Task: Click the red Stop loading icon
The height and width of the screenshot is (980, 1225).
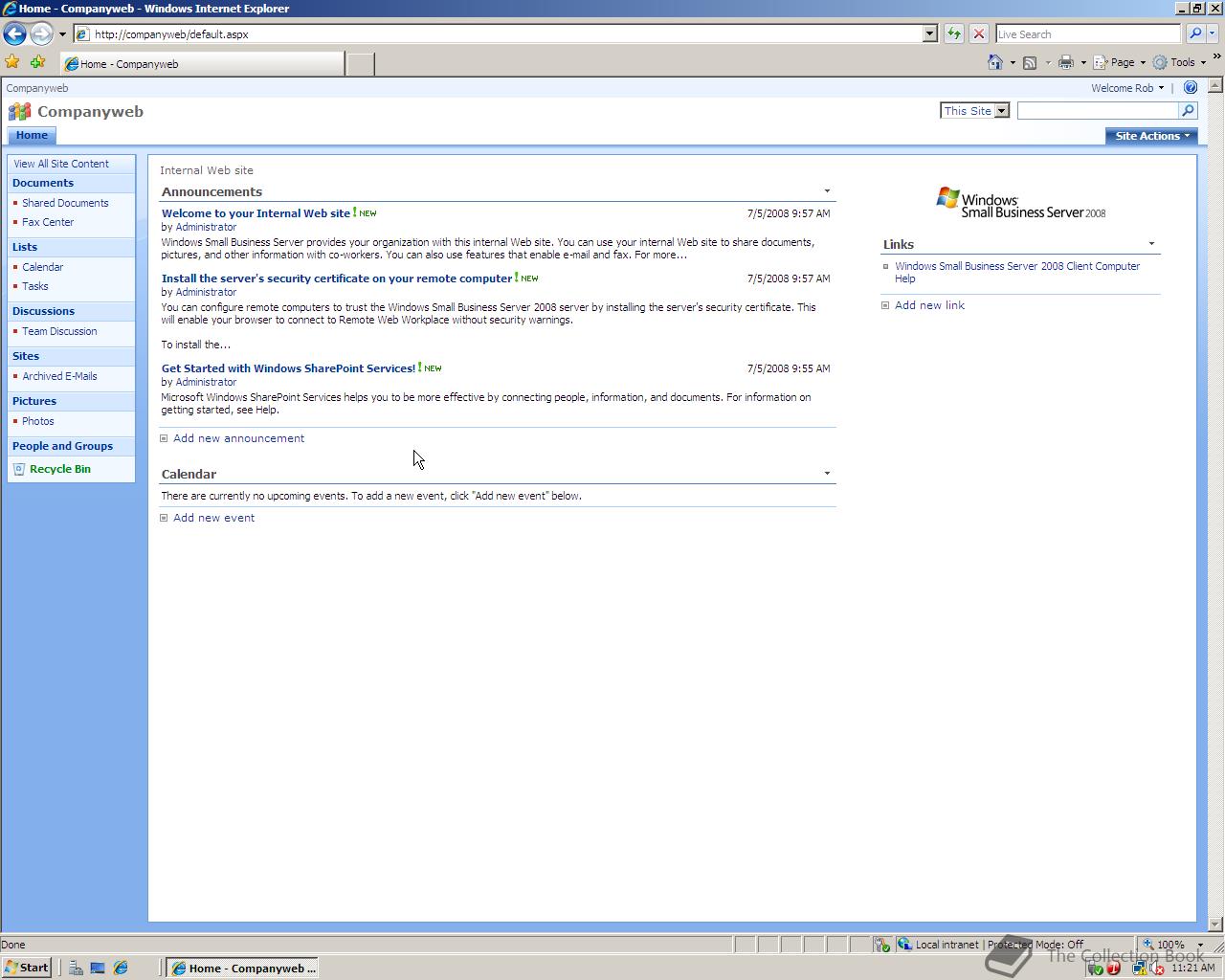Action: coord(979,33)
